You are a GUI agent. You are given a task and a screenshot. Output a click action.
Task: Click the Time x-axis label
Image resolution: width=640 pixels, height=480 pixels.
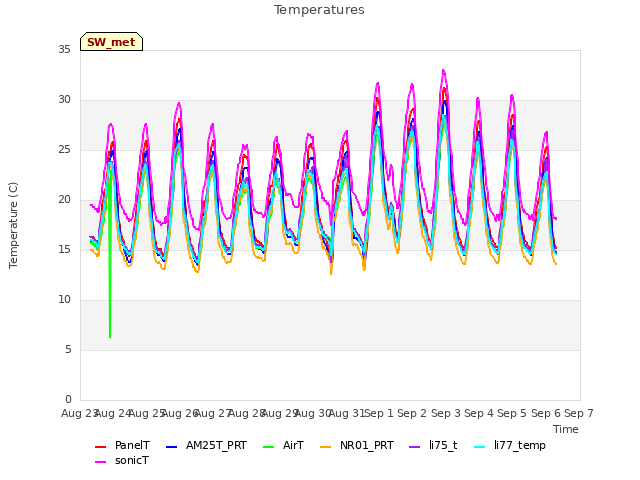tap(566, 429)
